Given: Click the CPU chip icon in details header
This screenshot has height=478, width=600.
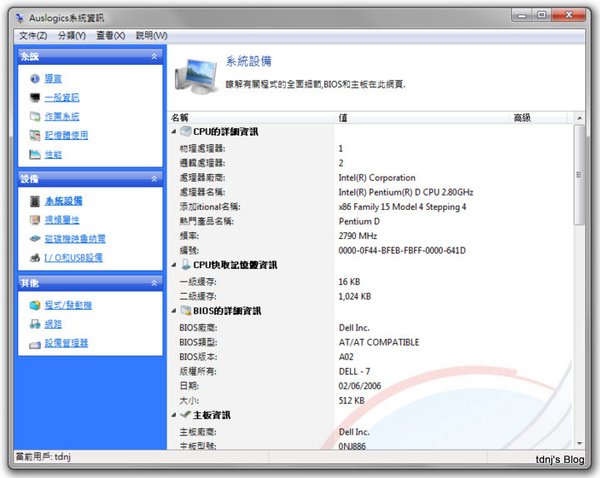Looking at the screenshot, I should [186, 131].
